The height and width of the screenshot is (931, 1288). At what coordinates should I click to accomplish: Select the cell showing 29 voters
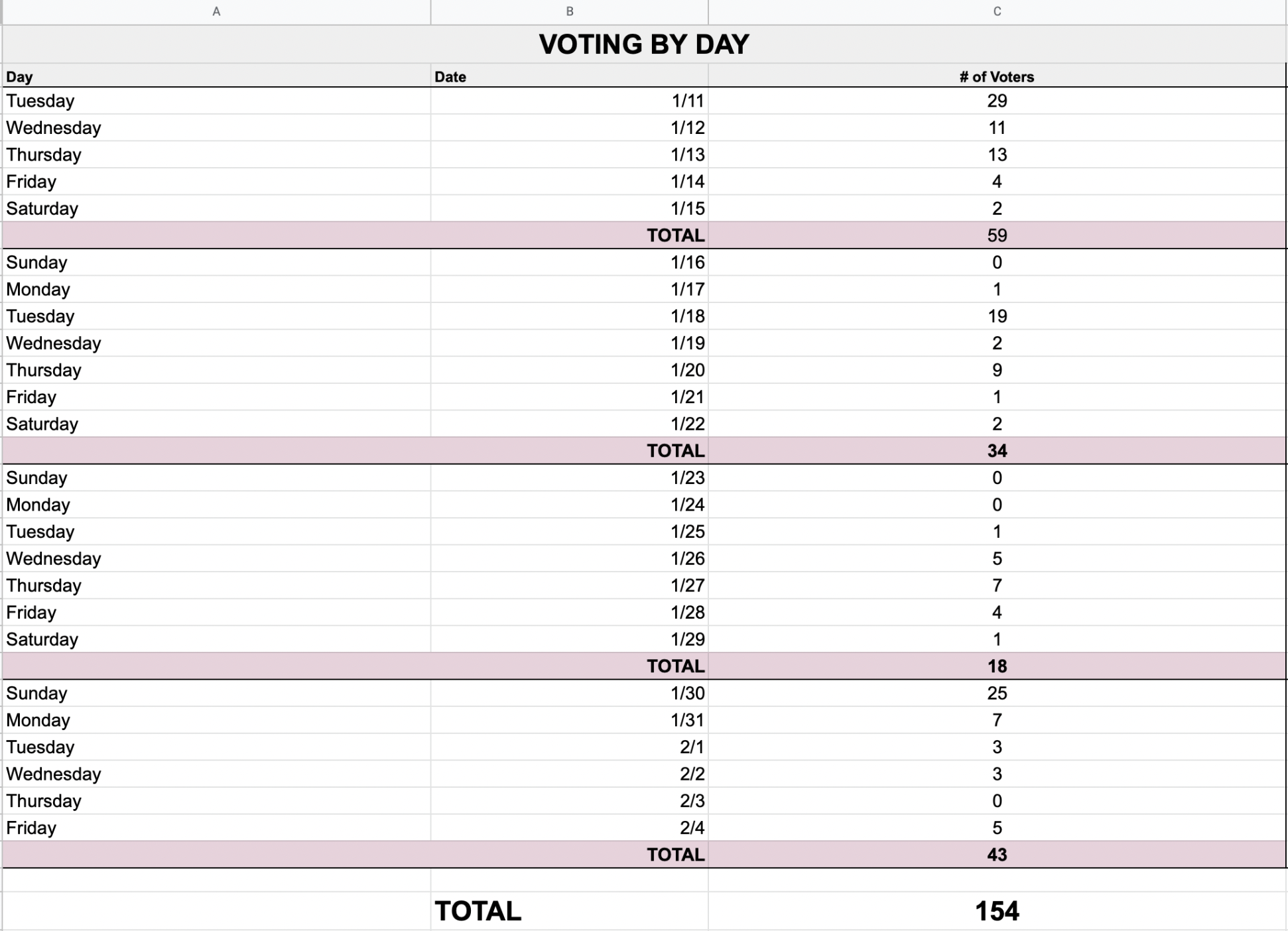tap(996, 101)
